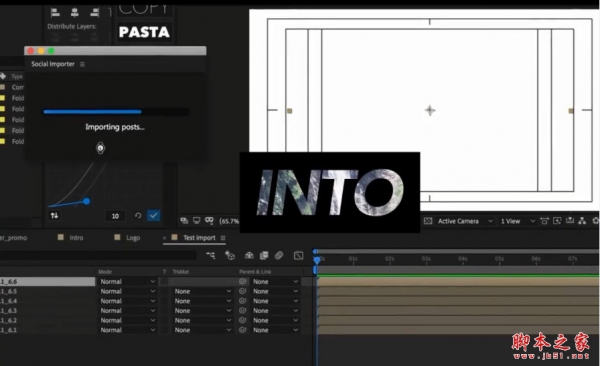Open the Active Camera dropdown
The height and width of the screenshot is (366, 600).
(465, 221)
